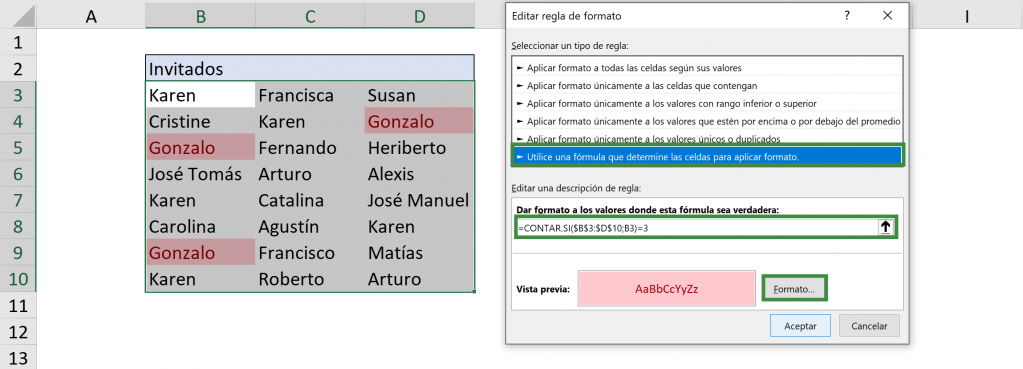Select row 6 header
This screenshot has height=369, width=1023.
[18, 175]
